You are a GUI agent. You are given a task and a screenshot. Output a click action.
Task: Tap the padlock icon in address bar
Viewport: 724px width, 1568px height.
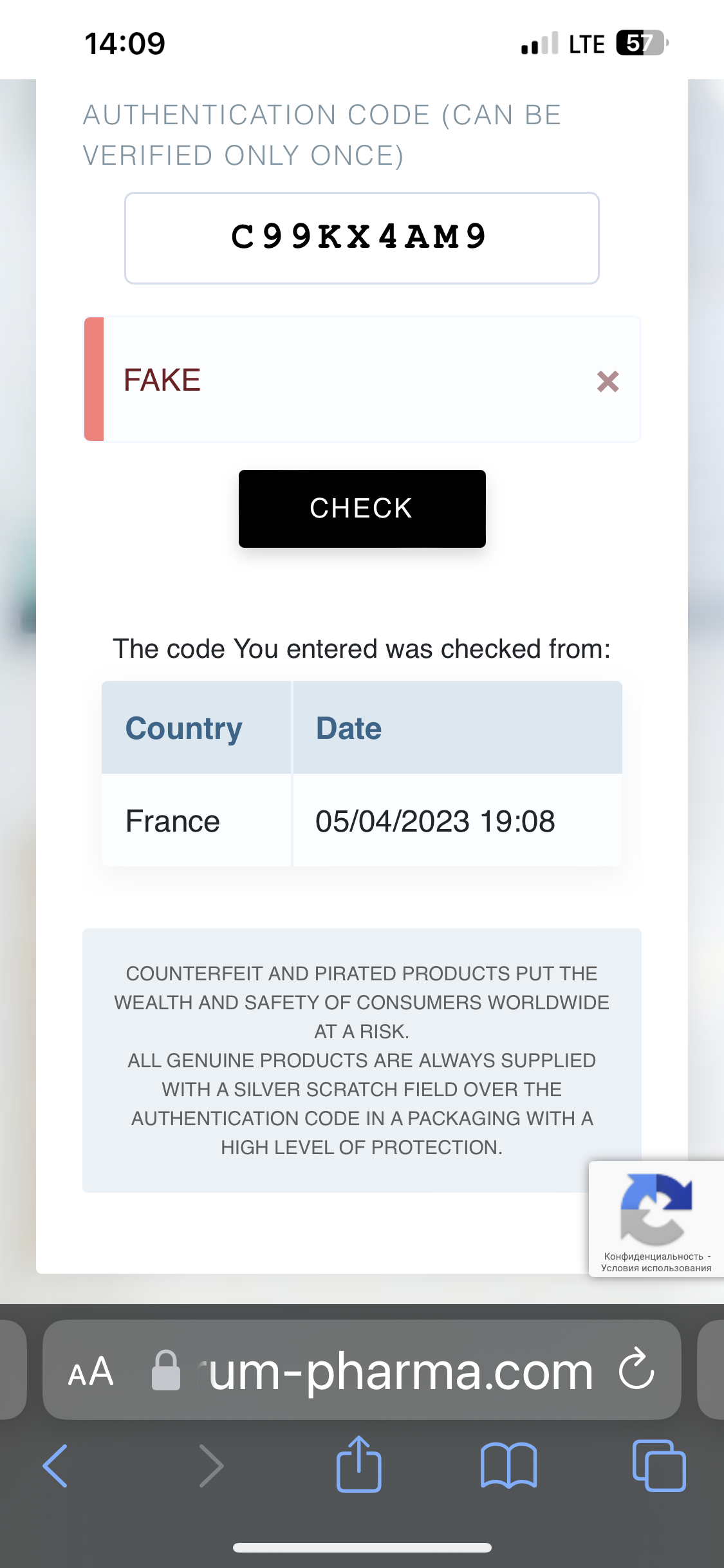click(x=165, y=1370)
